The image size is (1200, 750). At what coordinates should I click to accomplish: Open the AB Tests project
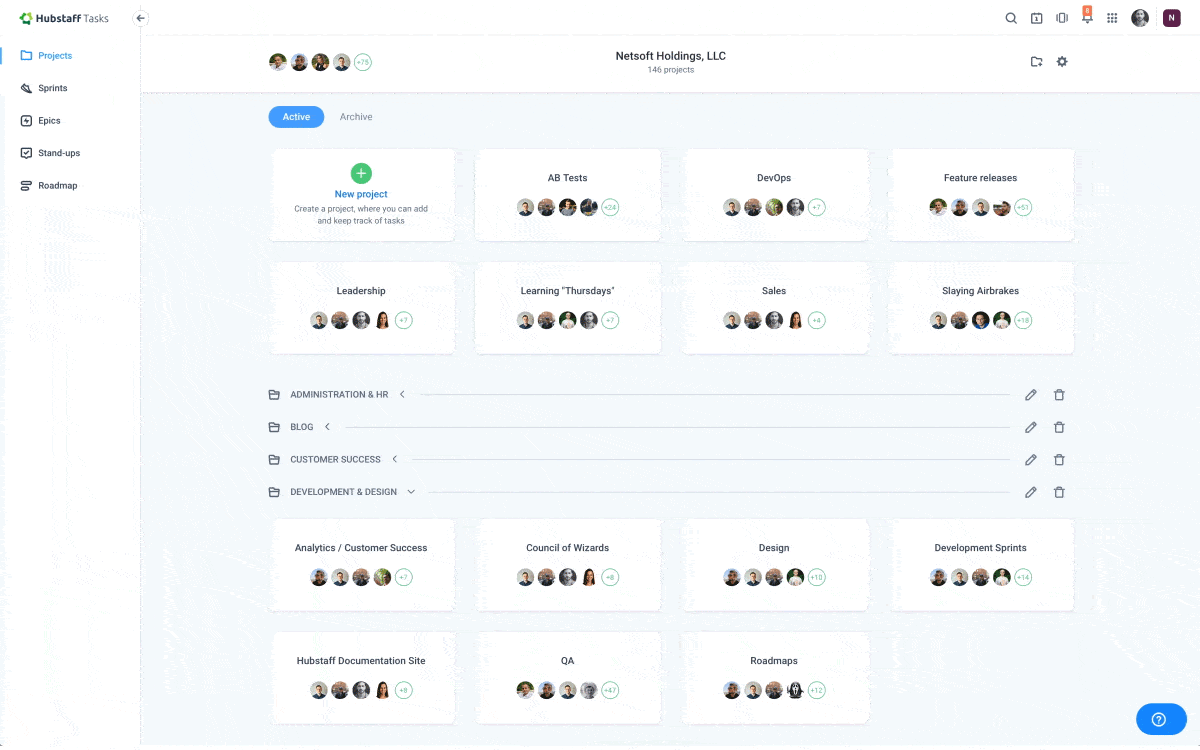click(x=567, y=195)
